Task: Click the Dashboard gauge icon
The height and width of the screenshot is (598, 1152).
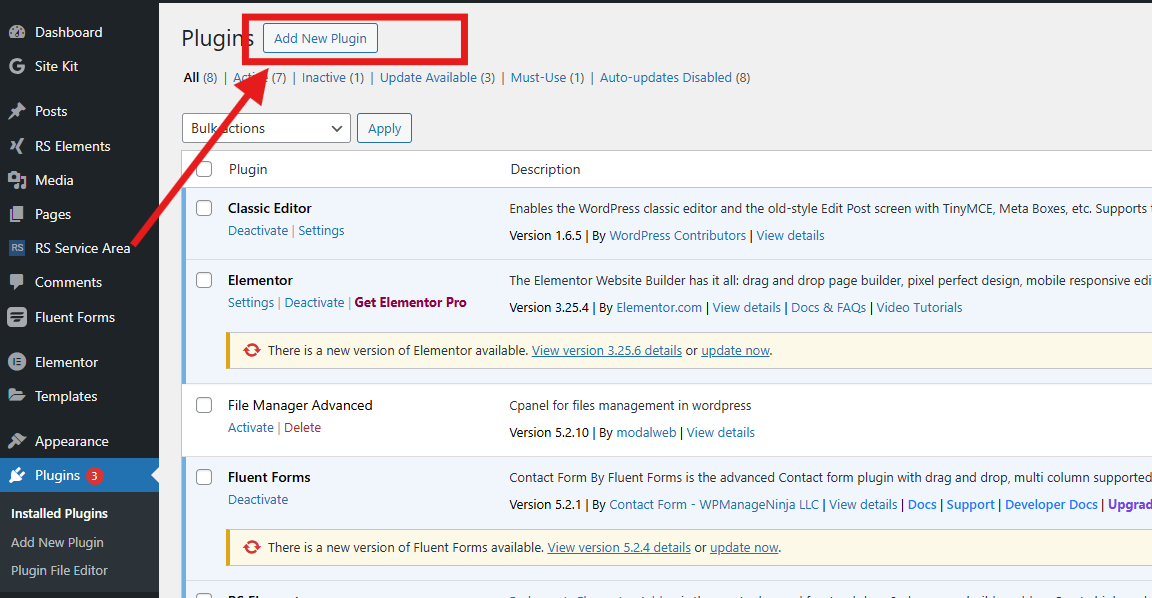Action: pyautogui.click(x=17, y=32)
